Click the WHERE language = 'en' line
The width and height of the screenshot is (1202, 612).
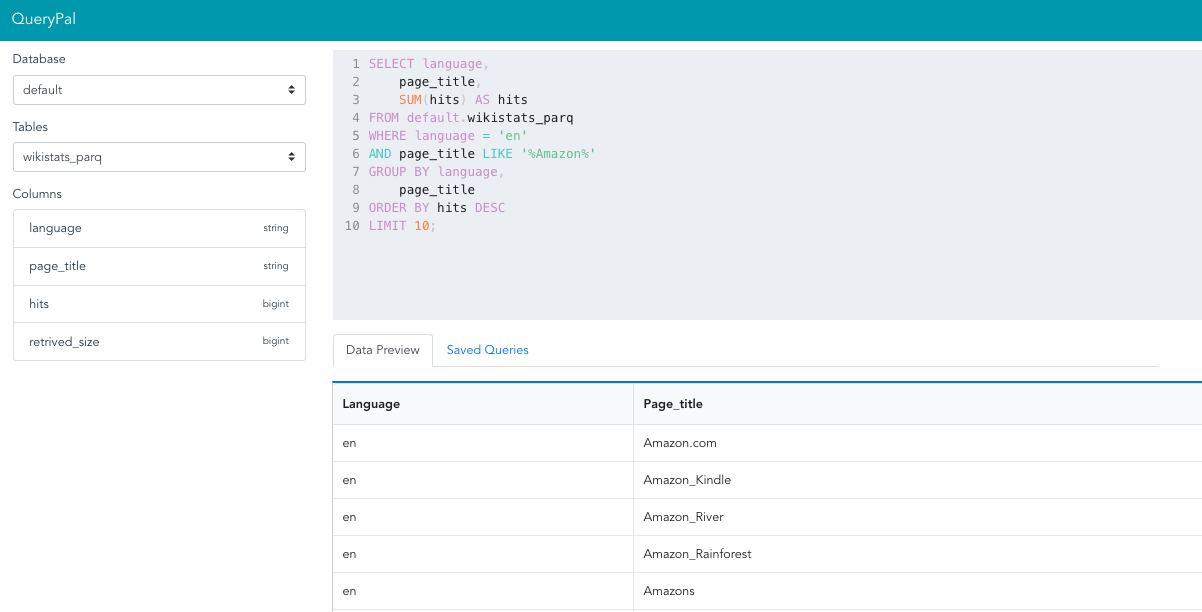pyautogui.click(x=448, y=136)
